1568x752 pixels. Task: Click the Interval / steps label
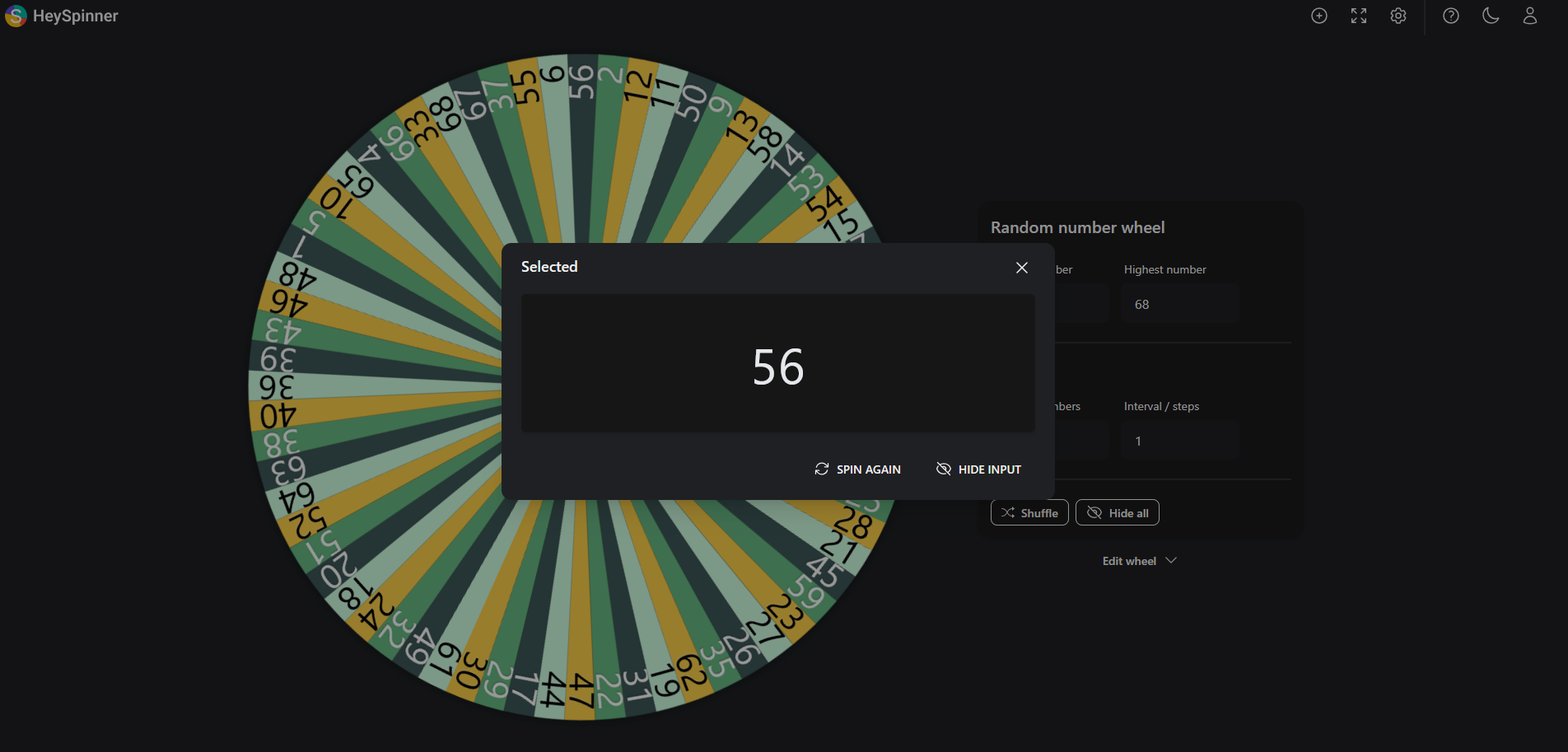[x=1161, y=406]
